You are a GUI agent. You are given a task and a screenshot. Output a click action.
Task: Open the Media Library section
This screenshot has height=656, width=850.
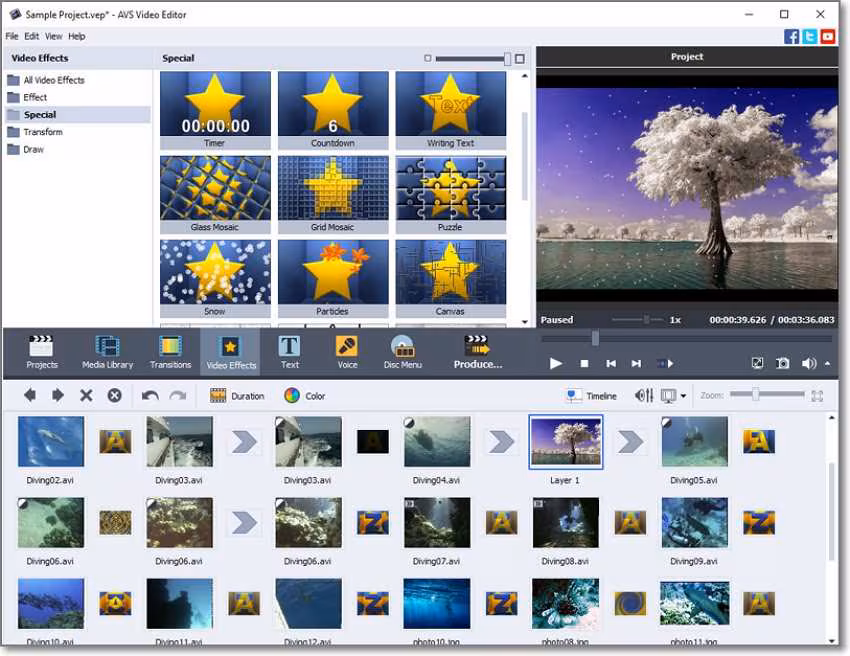(x=107, y=351)
